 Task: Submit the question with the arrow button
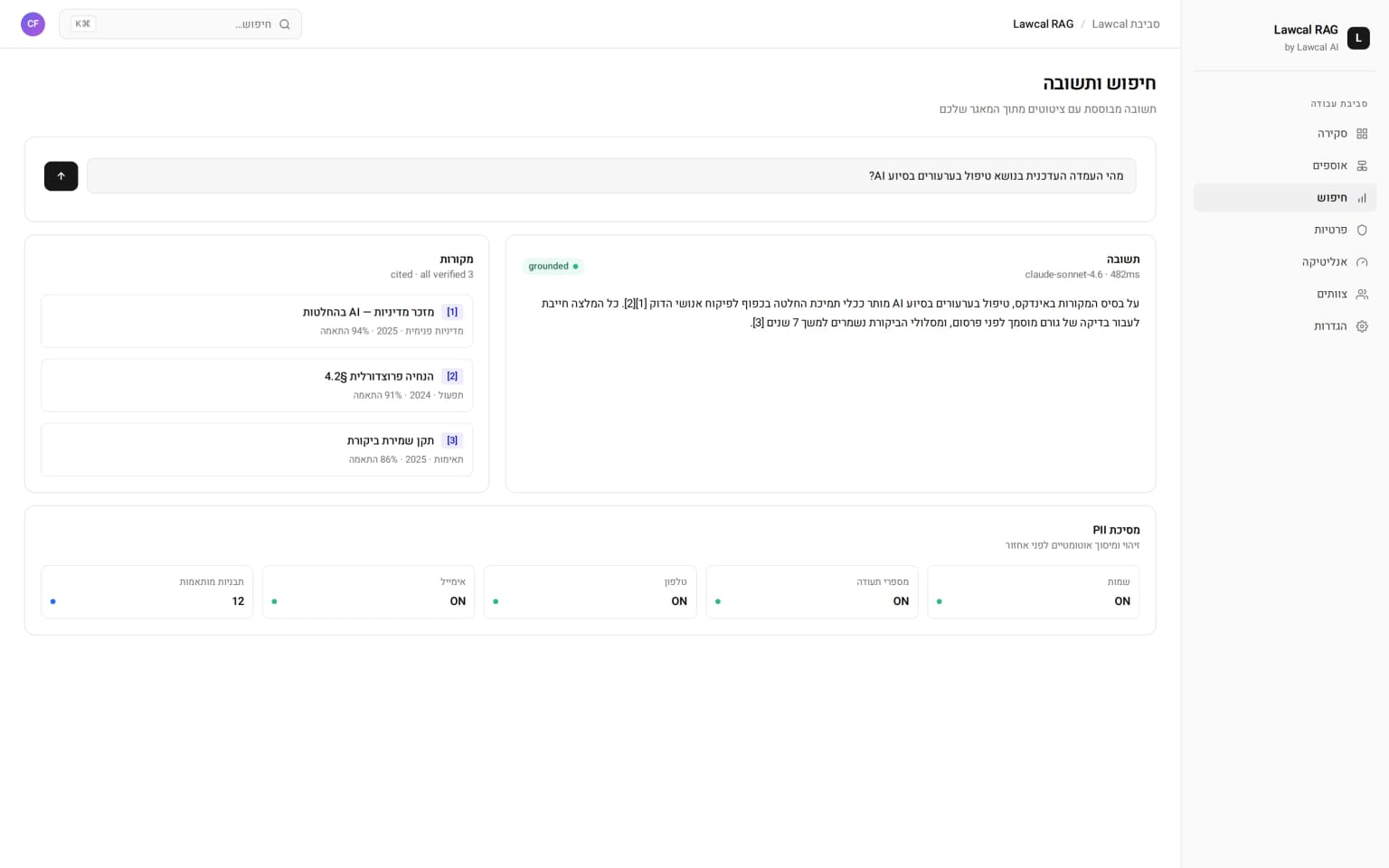pyautogui.click(x=61, y=176)
